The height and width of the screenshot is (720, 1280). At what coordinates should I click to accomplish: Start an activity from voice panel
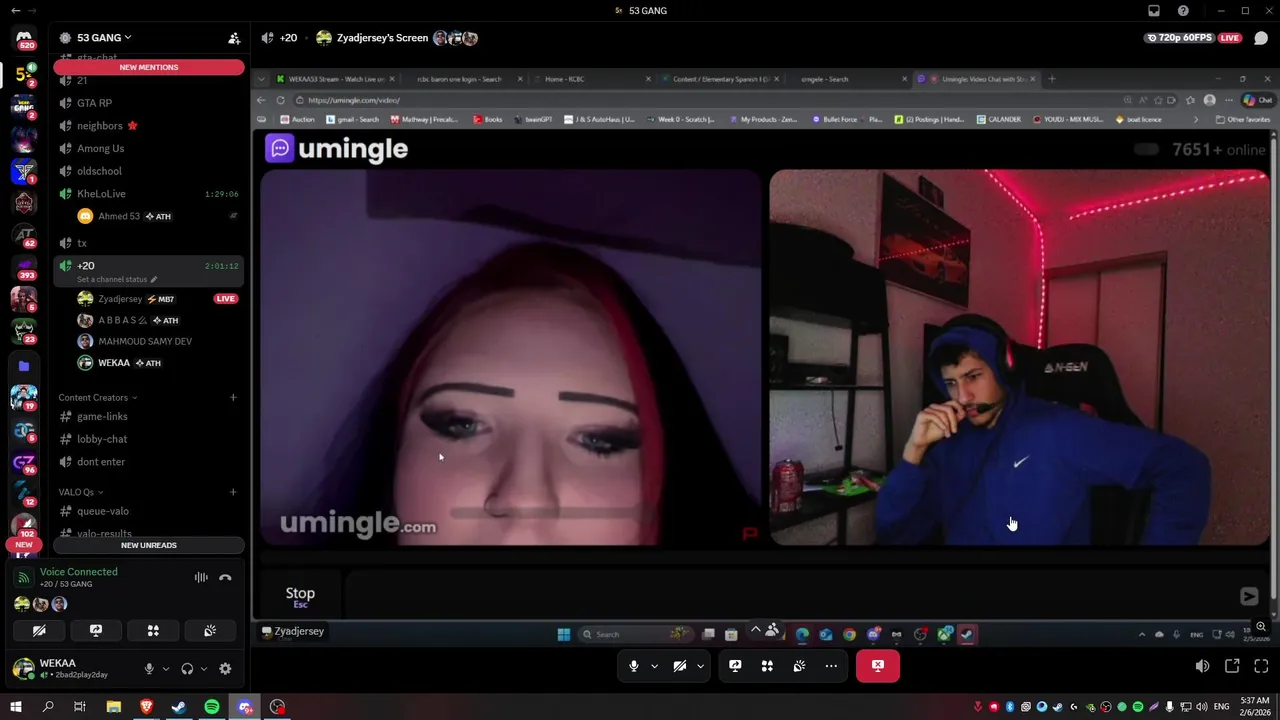(153, 631)
